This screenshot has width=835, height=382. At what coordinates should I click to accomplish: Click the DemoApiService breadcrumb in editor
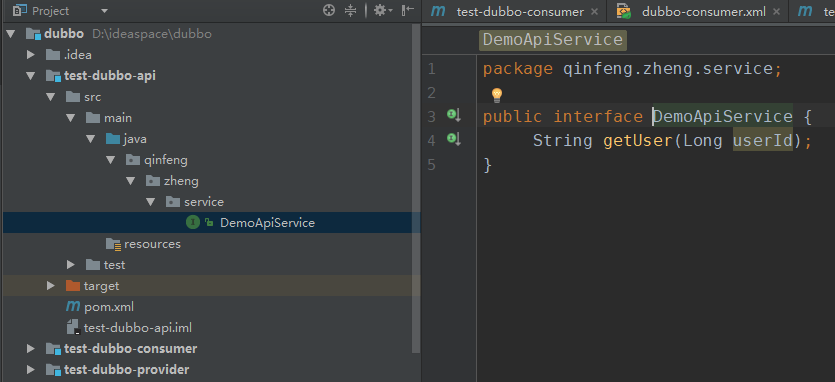553,40
